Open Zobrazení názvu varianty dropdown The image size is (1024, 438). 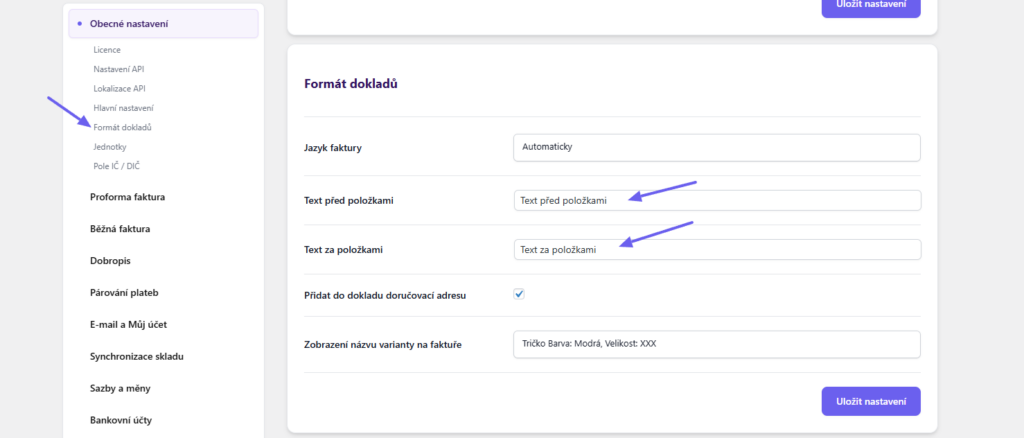click(716, 344)
